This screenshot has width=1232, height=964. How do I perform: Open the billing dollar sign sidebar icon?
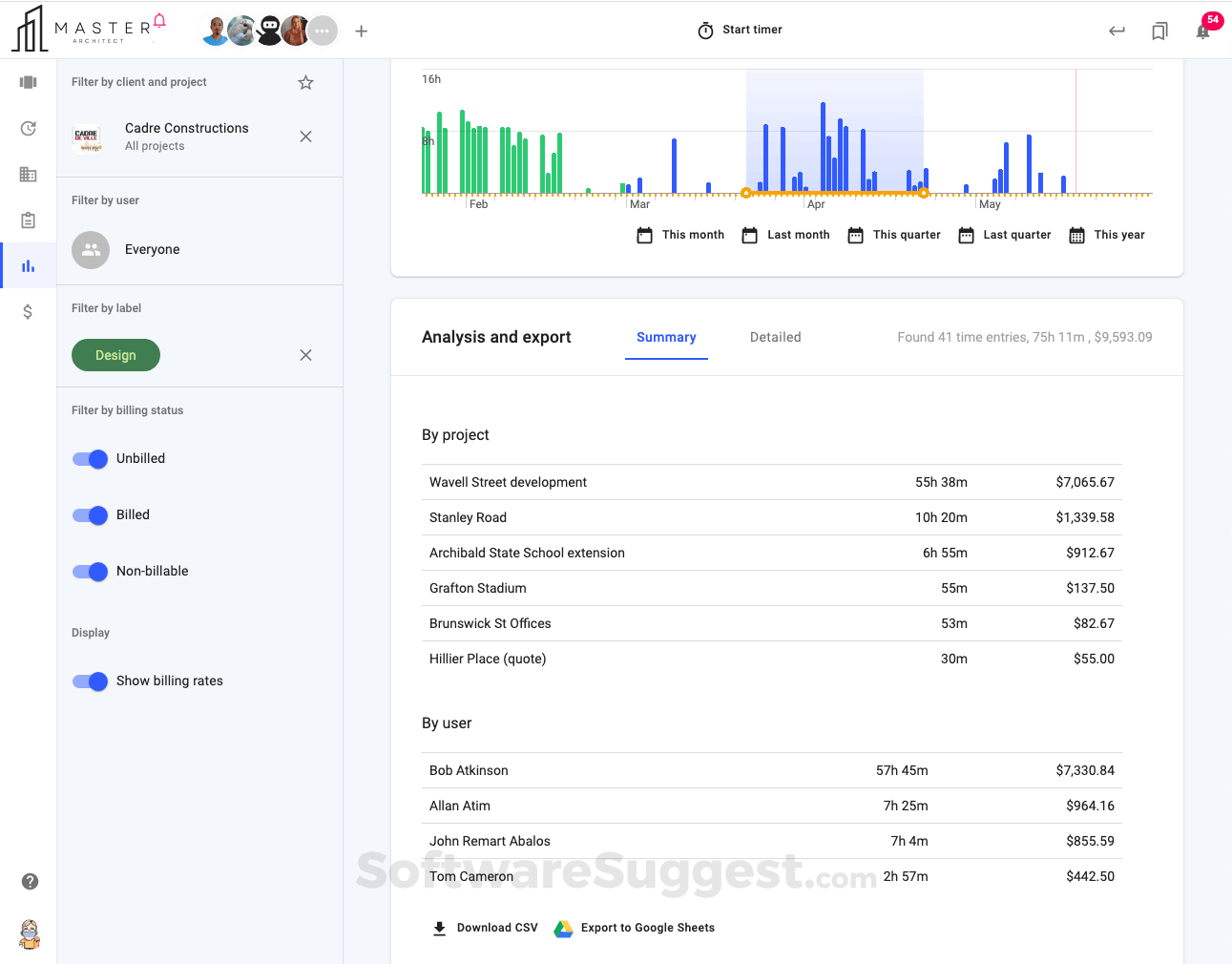click(x=28, y=312)
